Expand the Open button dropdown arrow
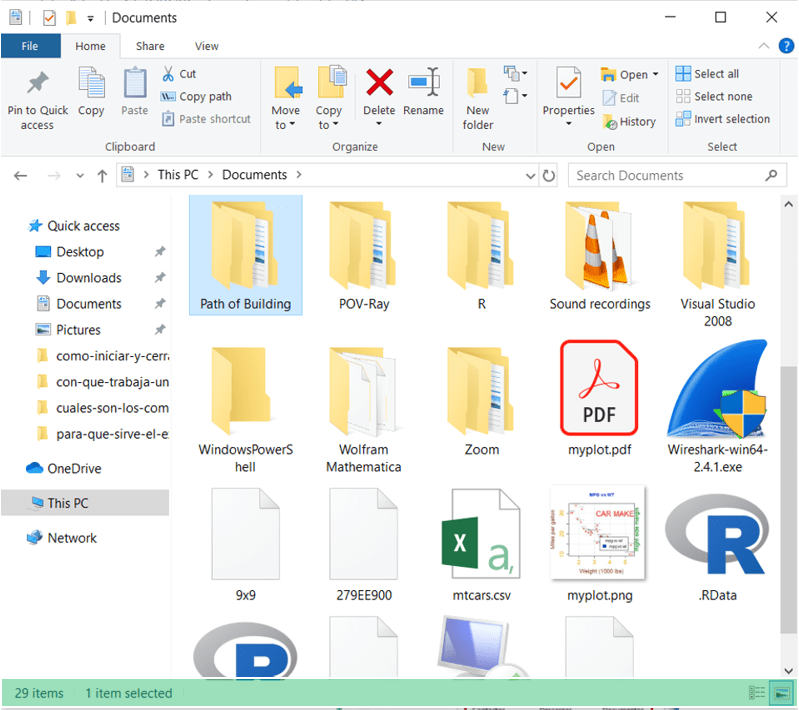This screenshot has width=799, height=710. pos(655,75)
